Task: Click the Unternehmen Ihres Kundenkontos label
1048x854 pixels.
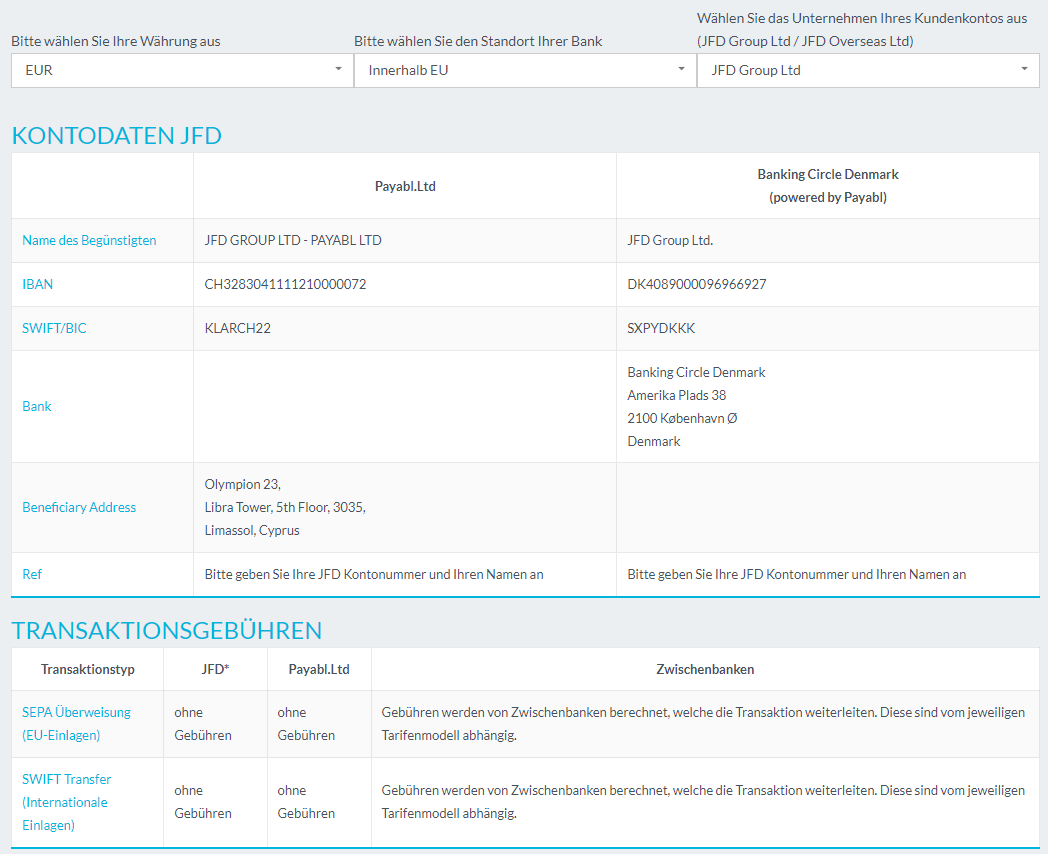Action: point(862,29)
